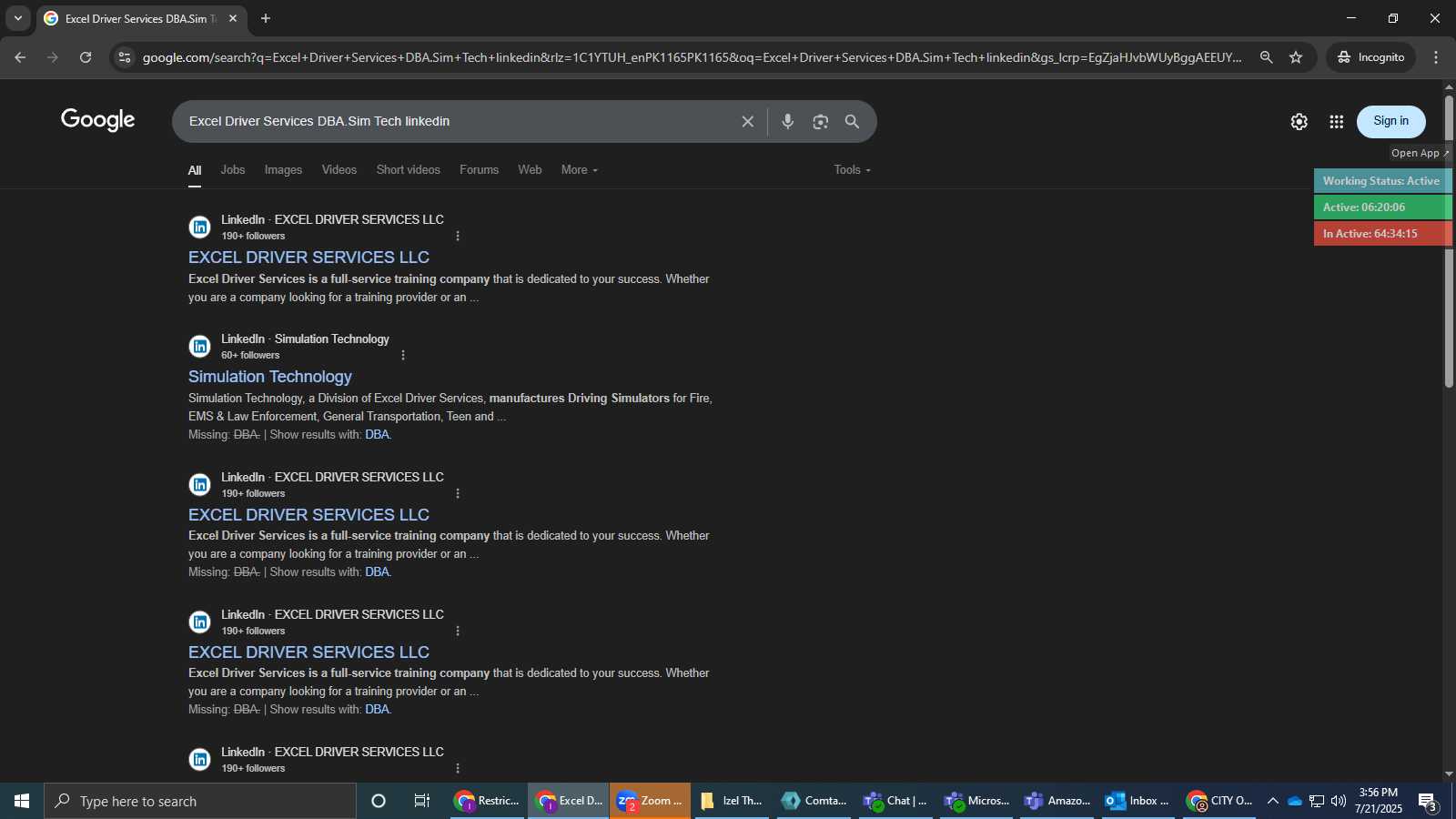Screen dimensions: 1456x819
Task: Clear the search box text
Action: pos(748,121)
